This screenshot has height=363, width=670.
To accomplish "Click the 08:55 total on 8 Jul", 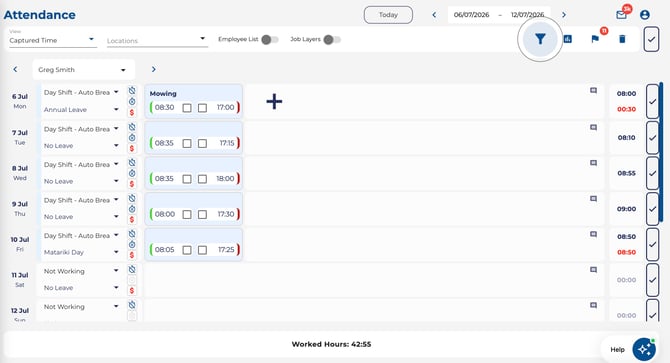I will (626, 173).
